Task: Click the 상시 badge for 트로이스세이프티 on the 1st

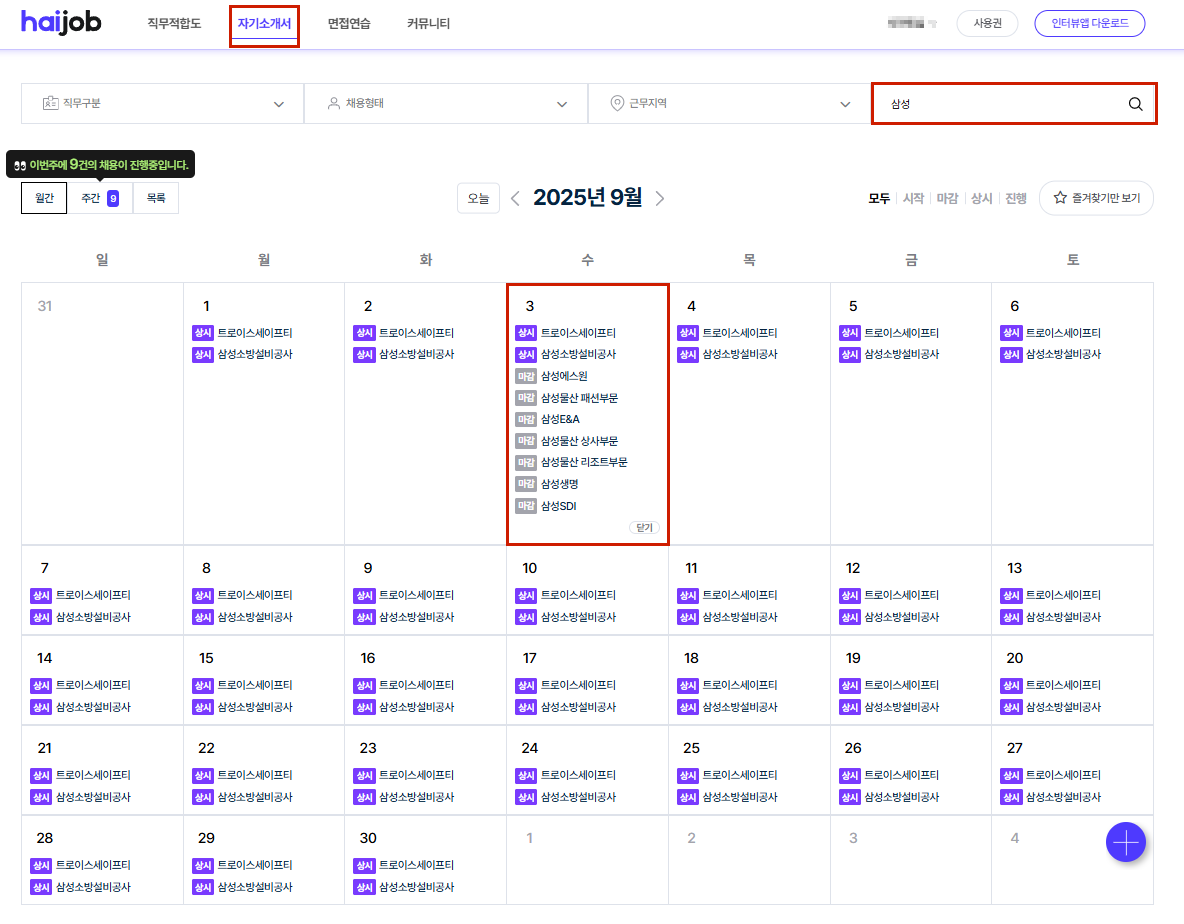Action: tap(203, 333)
